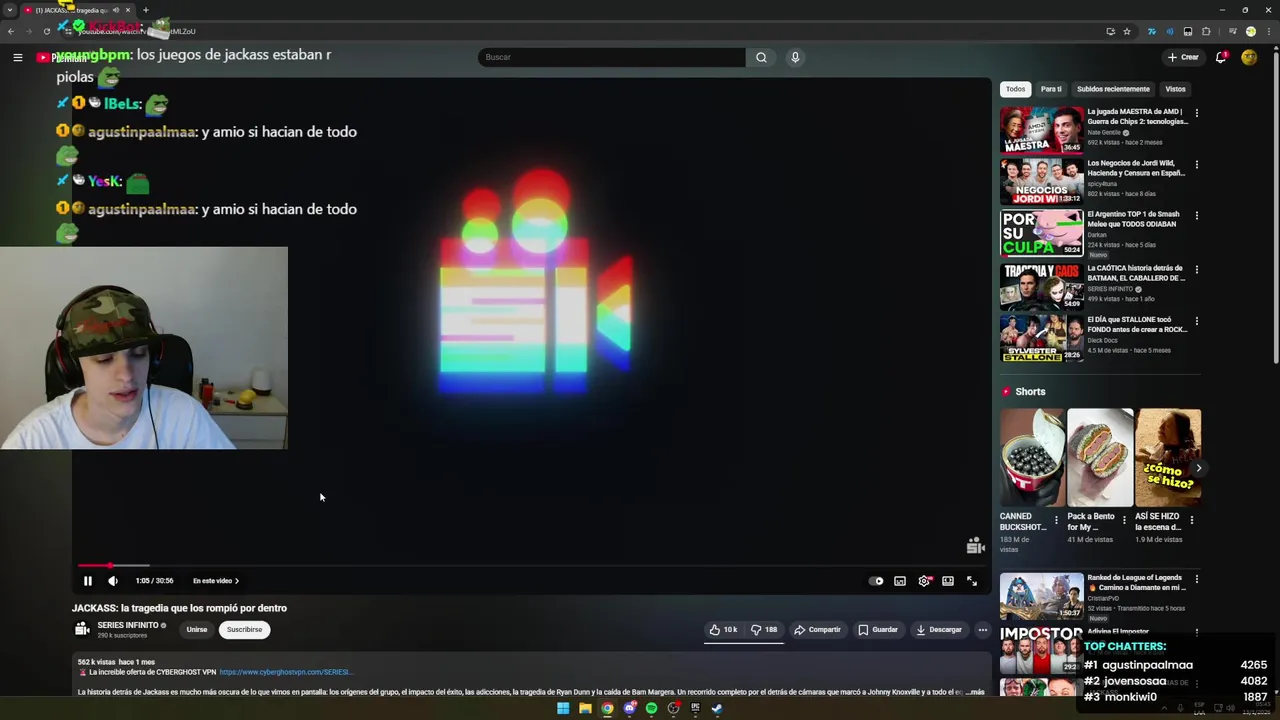Open the hamburger guide menu
Screen dimensions: 1280x720
pyautogui.click(x=17, y=57)
